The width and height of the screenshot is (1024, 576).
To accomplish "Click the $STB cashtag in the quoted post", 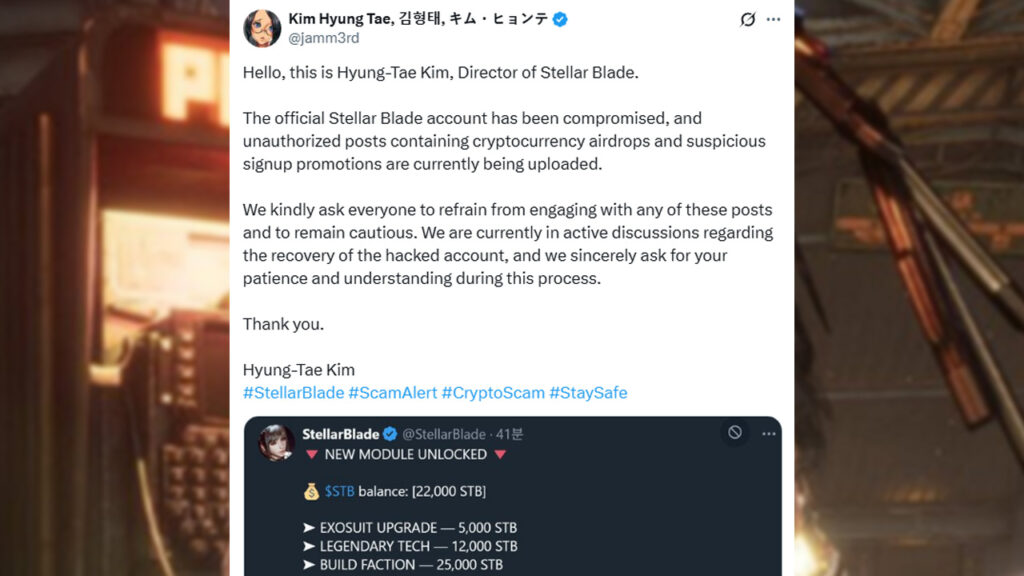I will pyautogui.click(x=343, y=491).
